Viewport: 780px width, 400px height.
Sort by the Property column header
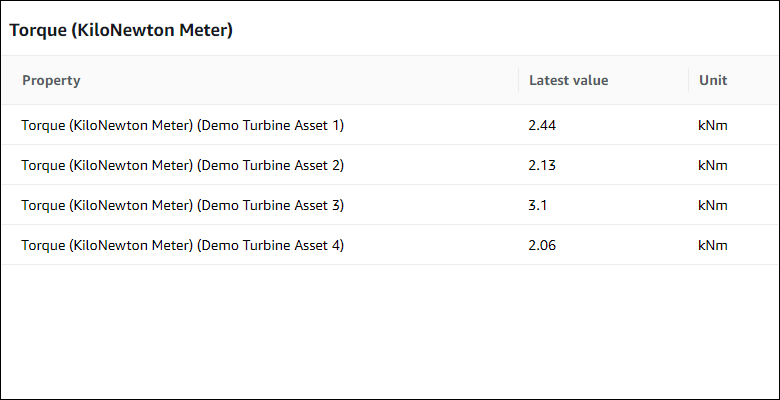51,80
